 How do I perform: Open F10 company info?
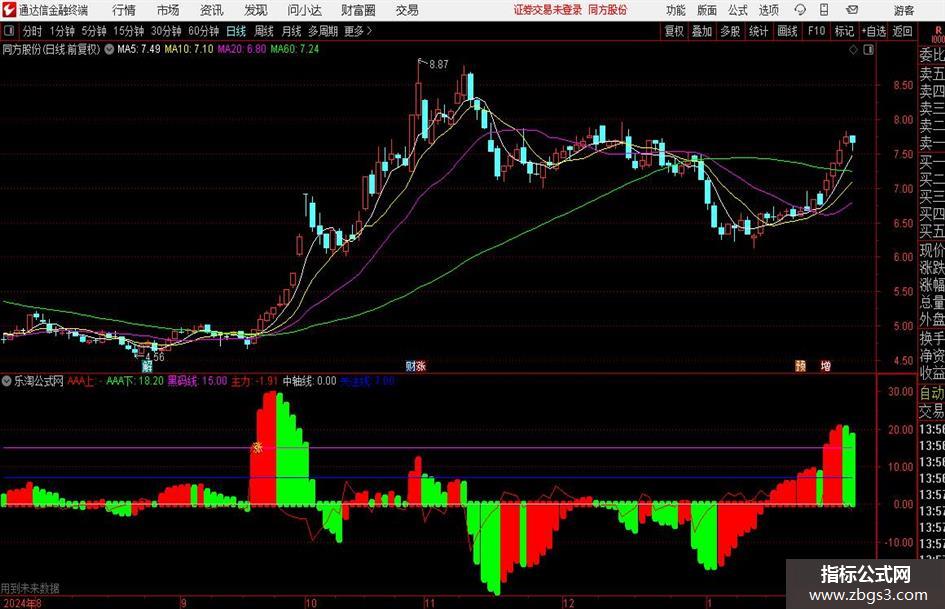coord(817,31)
